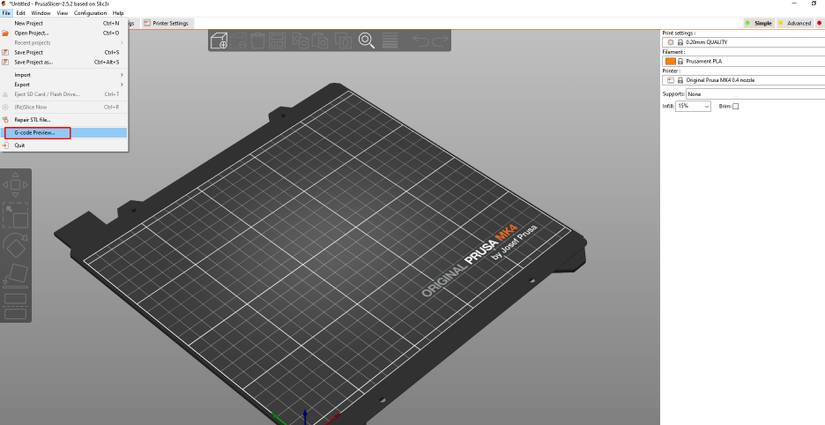The width and height of the screenshot is (825, 425).
Task: Open the Edit menu
Action: pyautogui.click(x=21, y=13)
